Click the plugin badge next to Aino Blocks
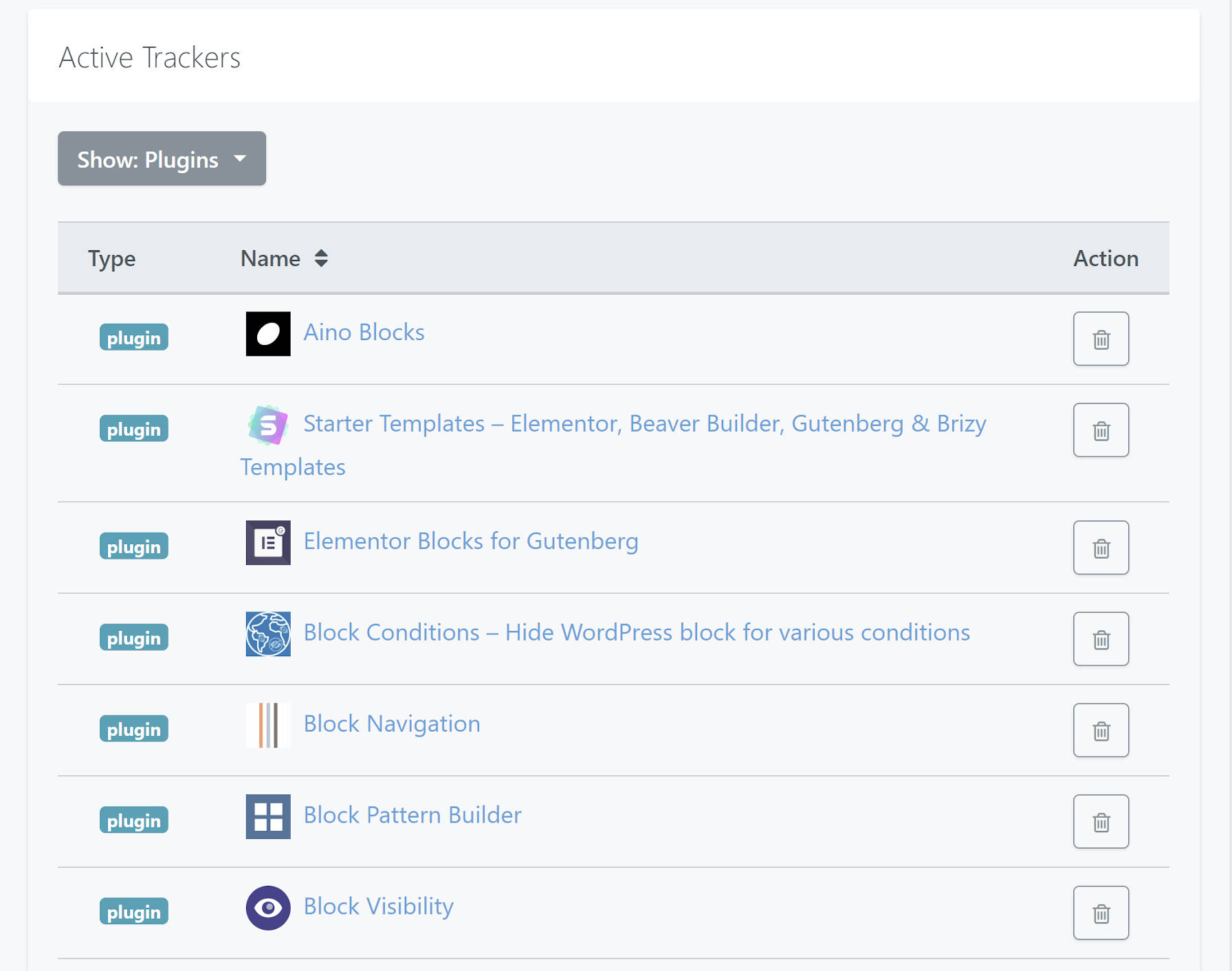This screenshot has width=1232, height=971. pyautogui.click(x=133, y=337)
